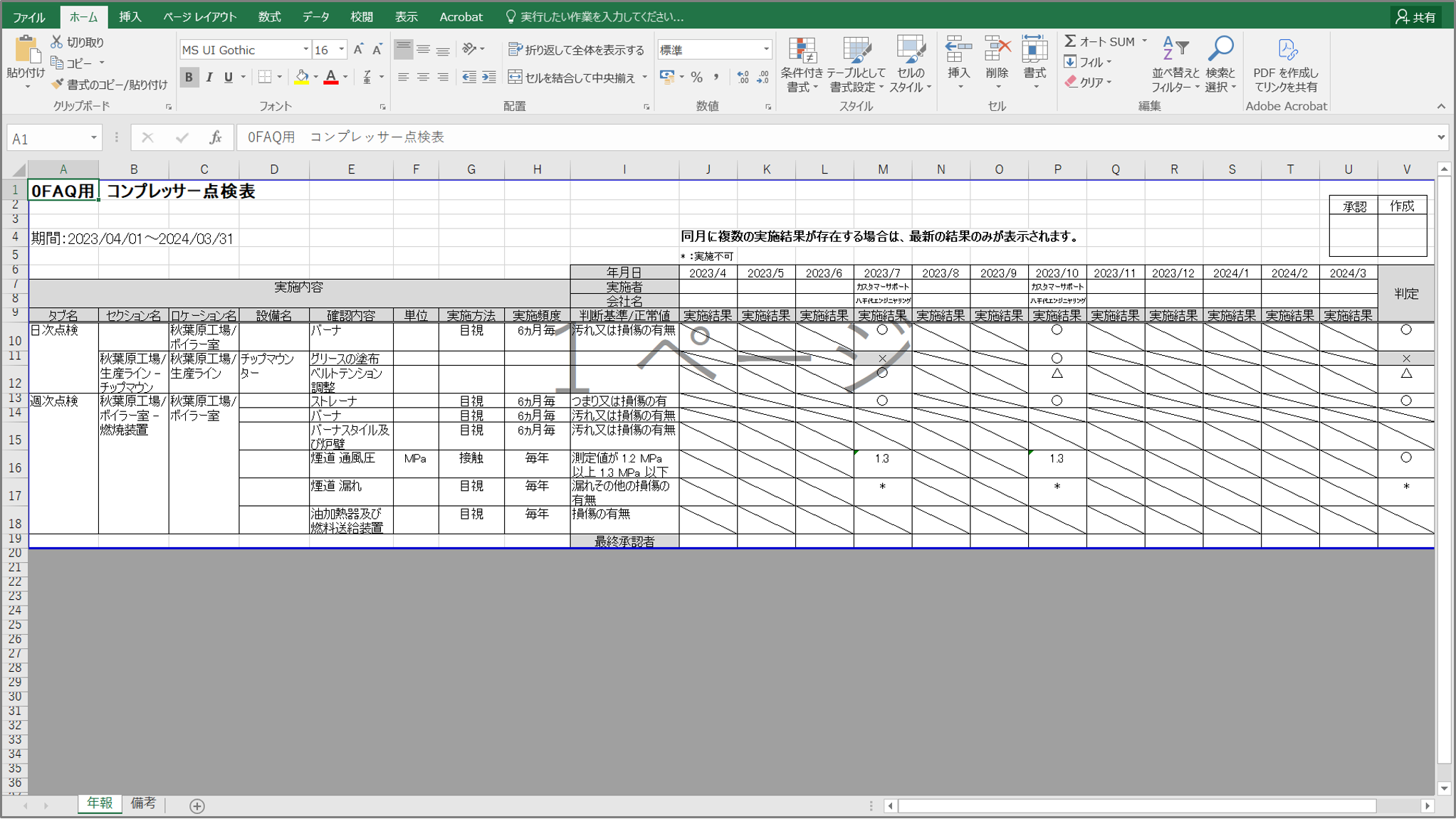Click the Merge and Center cells icon
The width and height of the screenshot is (1456, 819).
click(x=515, y=77)
